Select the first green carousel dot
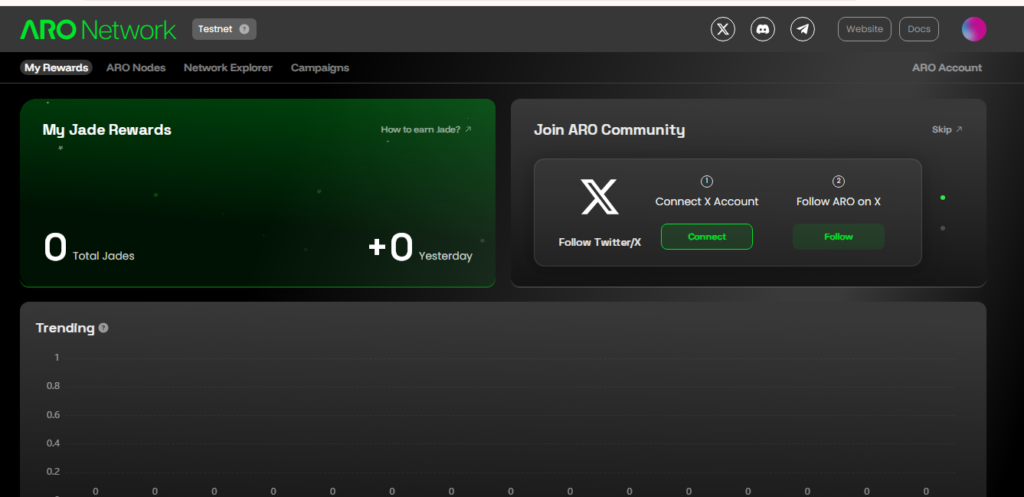This screenshot has width=1024, height=497. point(942,198)
